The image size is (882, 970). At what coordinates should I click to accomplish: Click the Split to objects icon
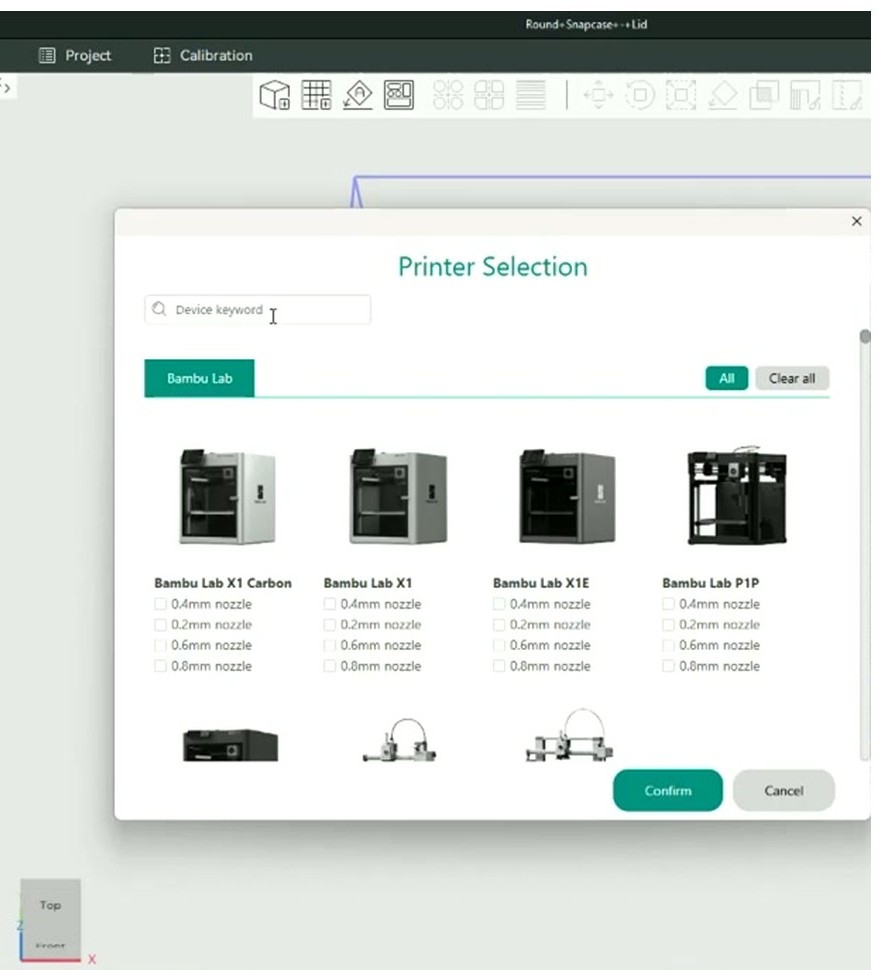(448, 95)
